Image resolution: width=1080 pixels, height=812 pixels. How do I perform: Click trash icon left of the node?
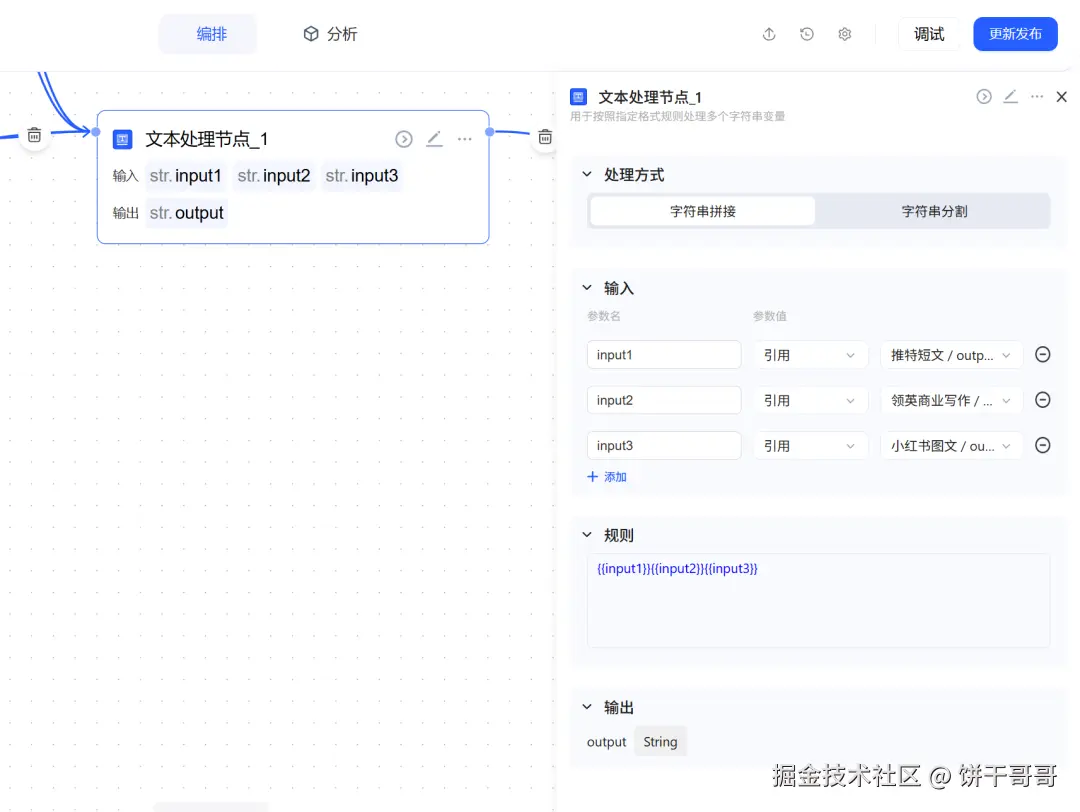[34, 135]
